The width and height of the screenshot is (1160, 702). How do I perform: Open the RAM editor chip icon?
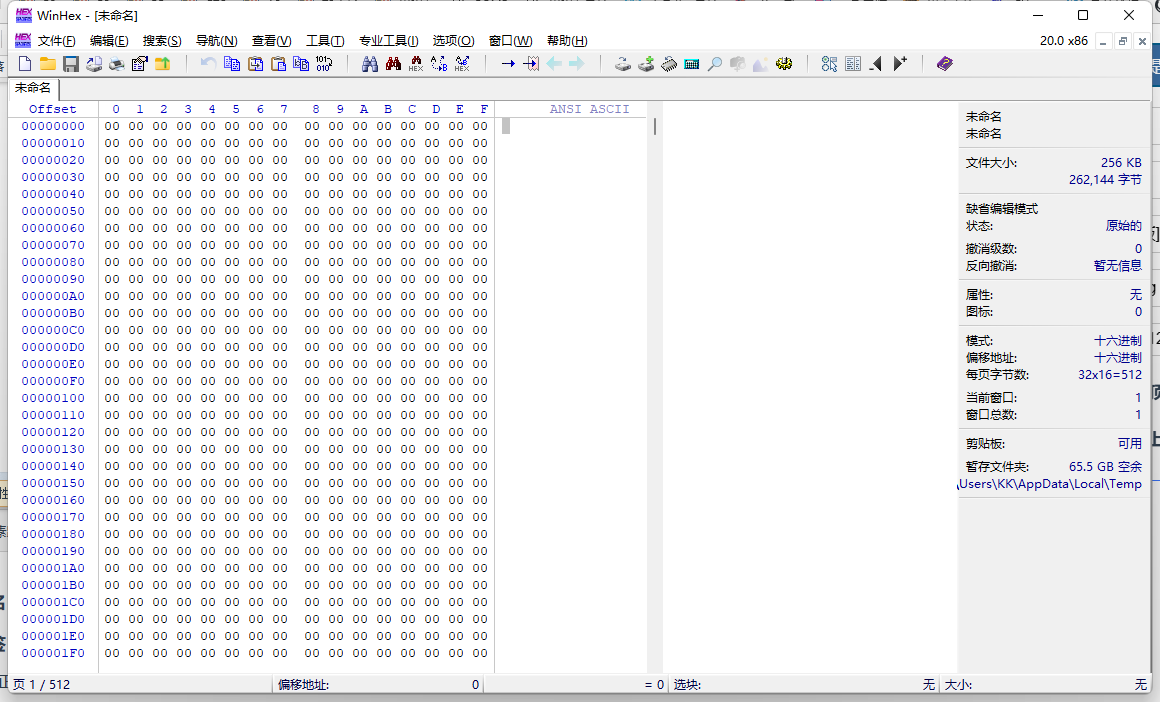click(669, 64)
